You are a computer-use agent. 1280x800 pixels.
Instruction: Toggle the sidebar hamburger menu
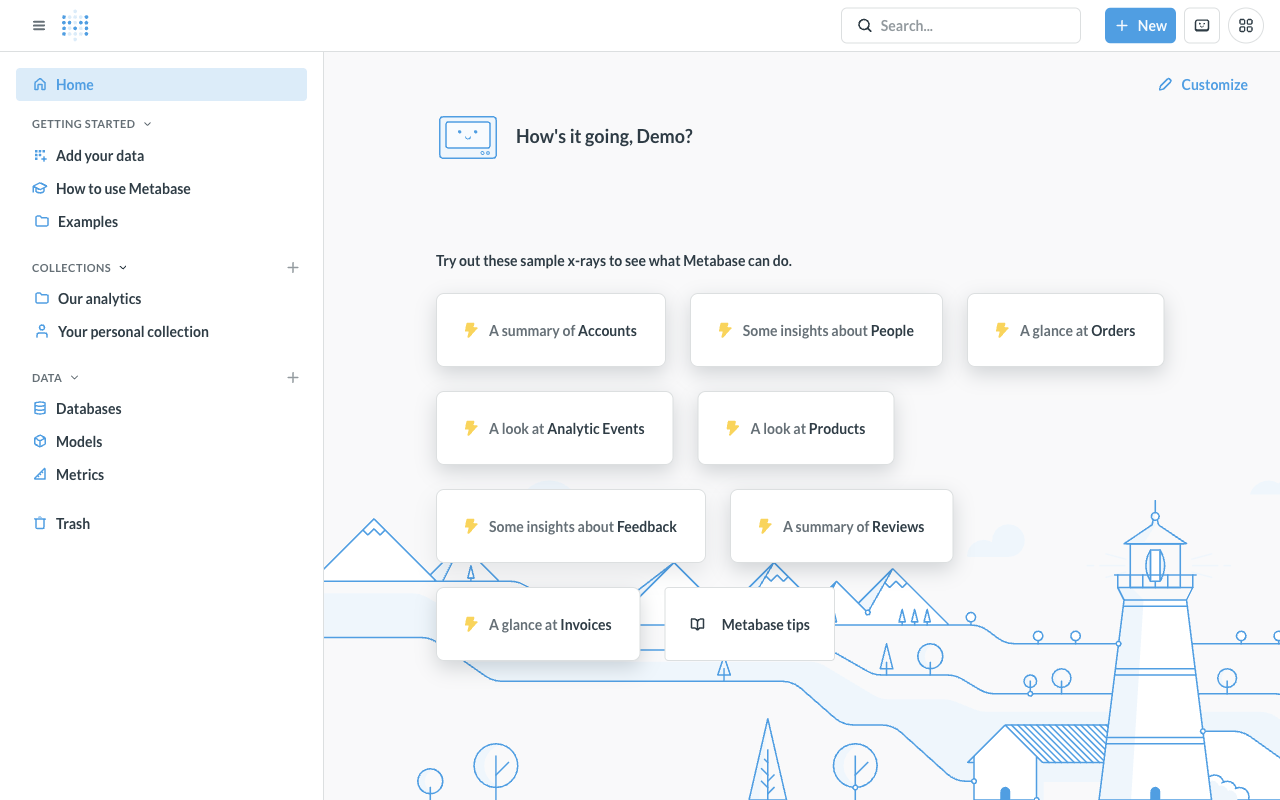(39, 26)
